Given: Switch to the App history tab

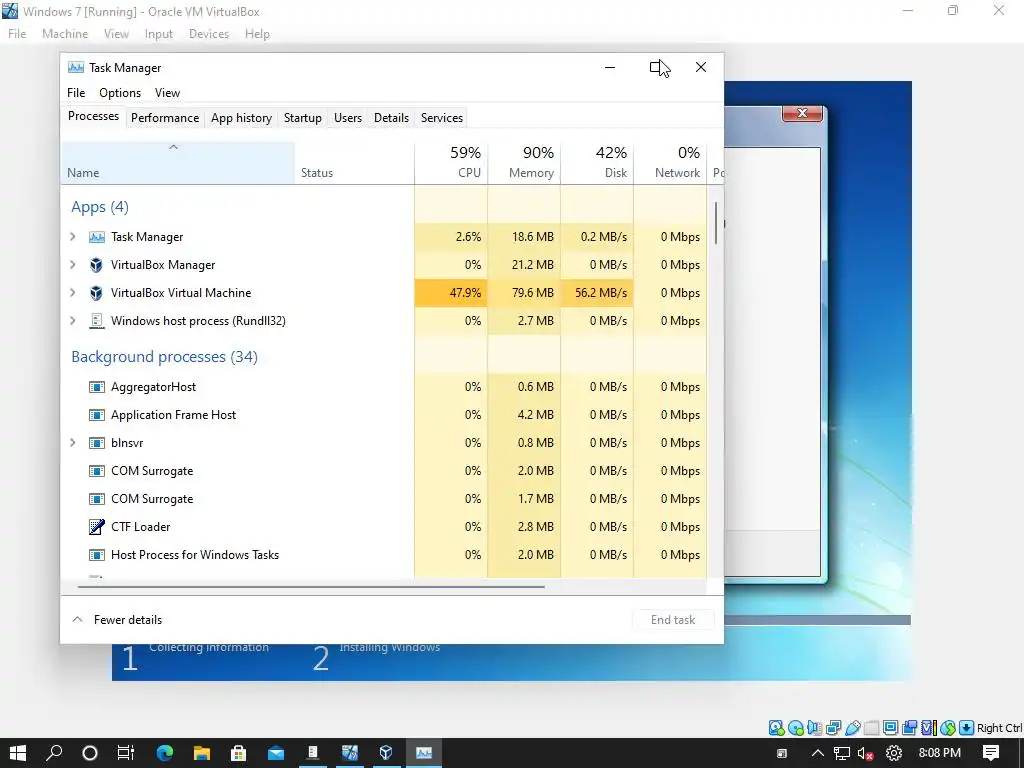Looking at the screenshot, I should click(241, 118).
